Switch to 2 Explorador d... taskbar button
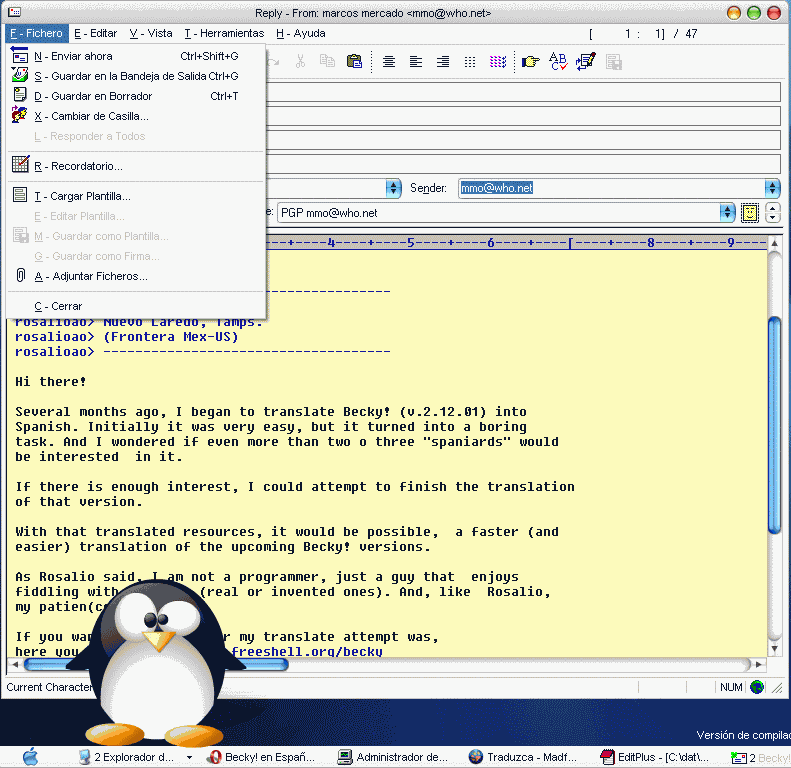 pos(127,757)
